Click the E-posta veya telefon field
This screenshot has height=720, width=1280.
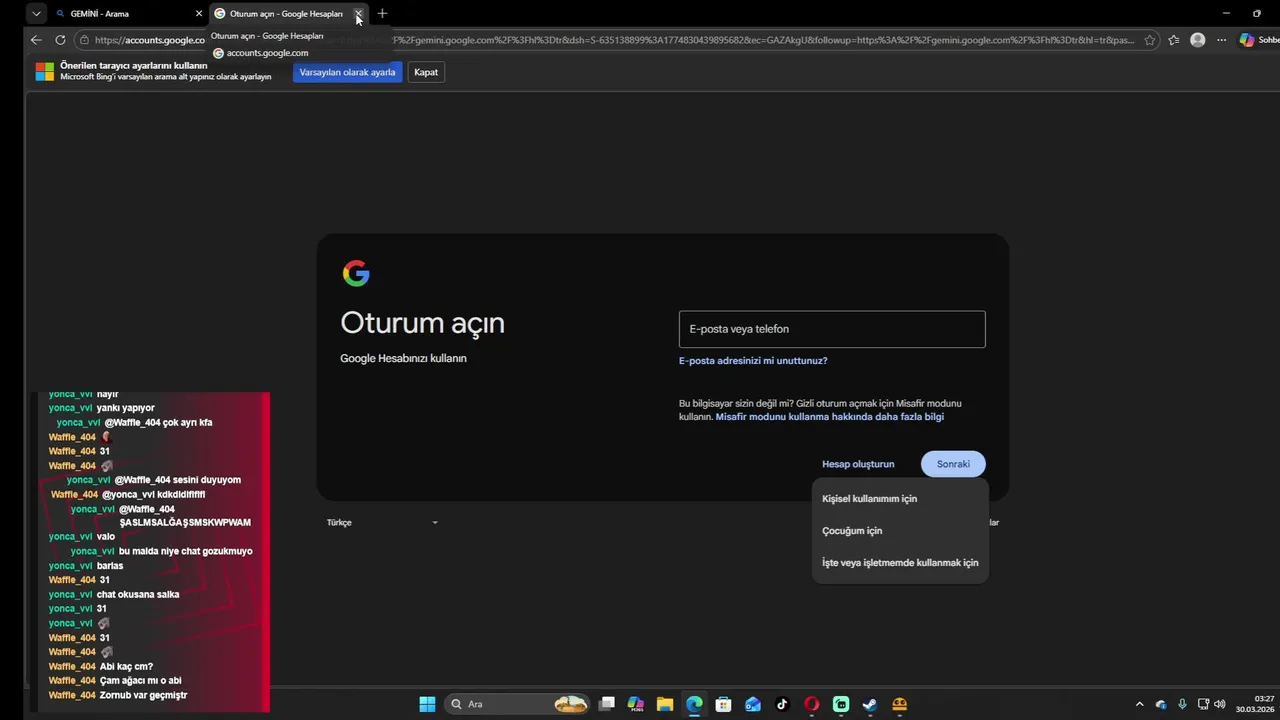click(x=832, y=329)
